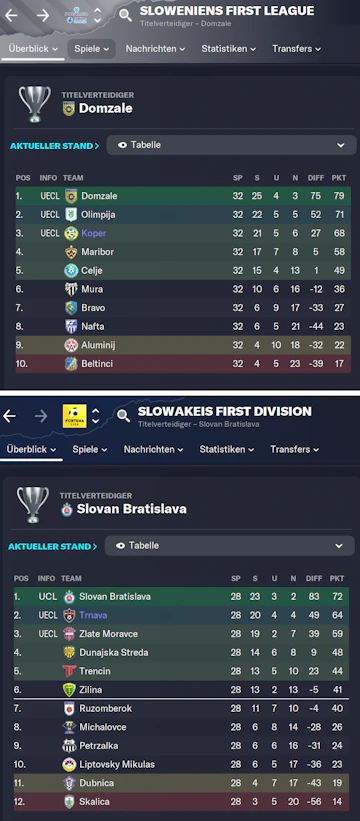
Task: Click the Trencin club badge in table
Action: pos(69,671)
